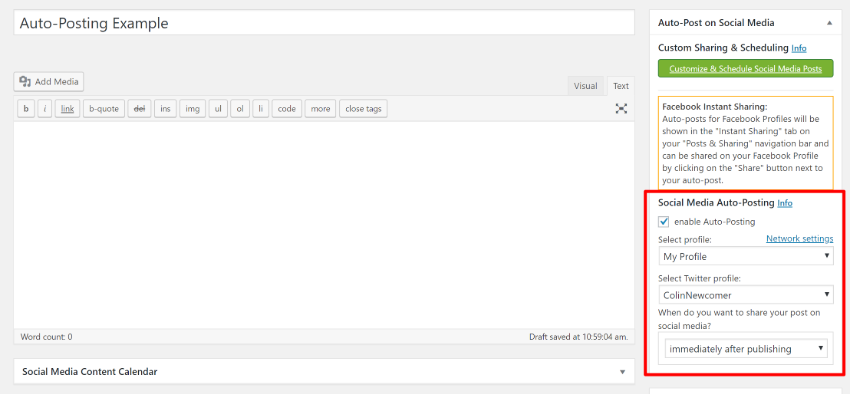The height and width of the screenshot is (394, 850).
Task: Click the close tags button
Action: 363,109
